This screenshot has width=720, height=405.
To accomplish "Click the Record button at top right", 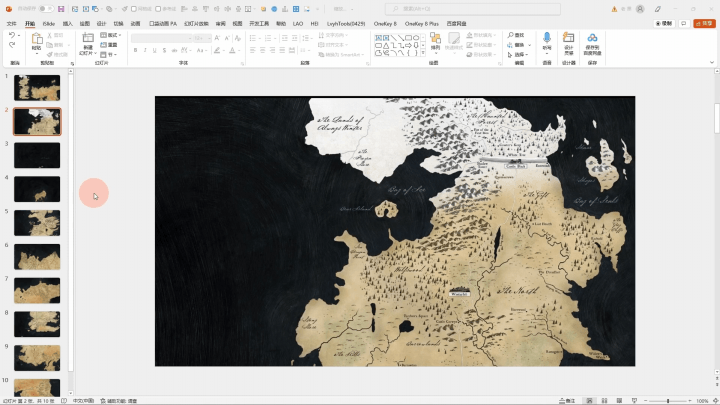I will tap(665, 22).
